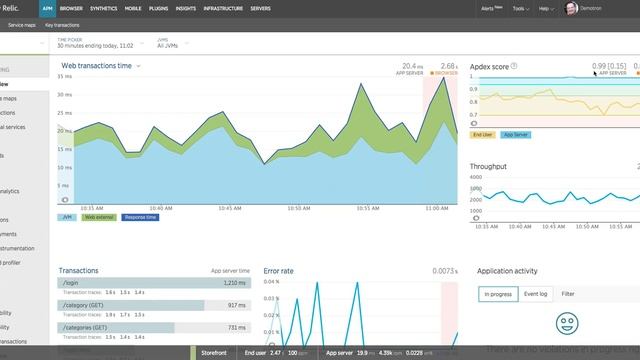This screenshot has height=360, width=640.
Task: Open the Alerts menu
Action: coord(491,9)
